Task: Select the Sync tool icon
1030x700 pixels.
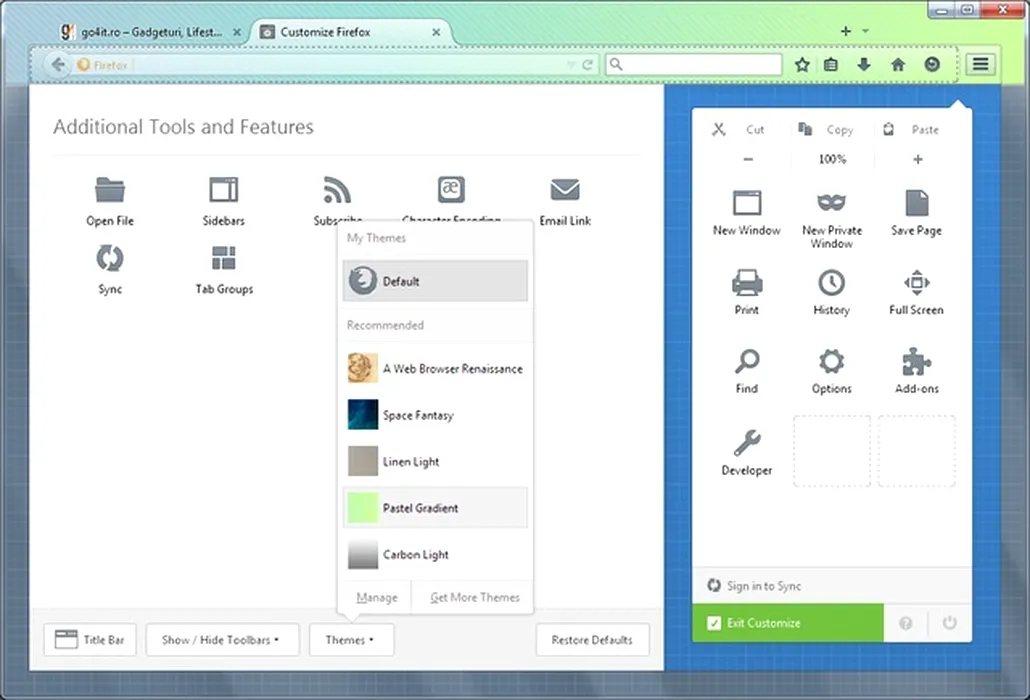Action: (x=110, y=258)
